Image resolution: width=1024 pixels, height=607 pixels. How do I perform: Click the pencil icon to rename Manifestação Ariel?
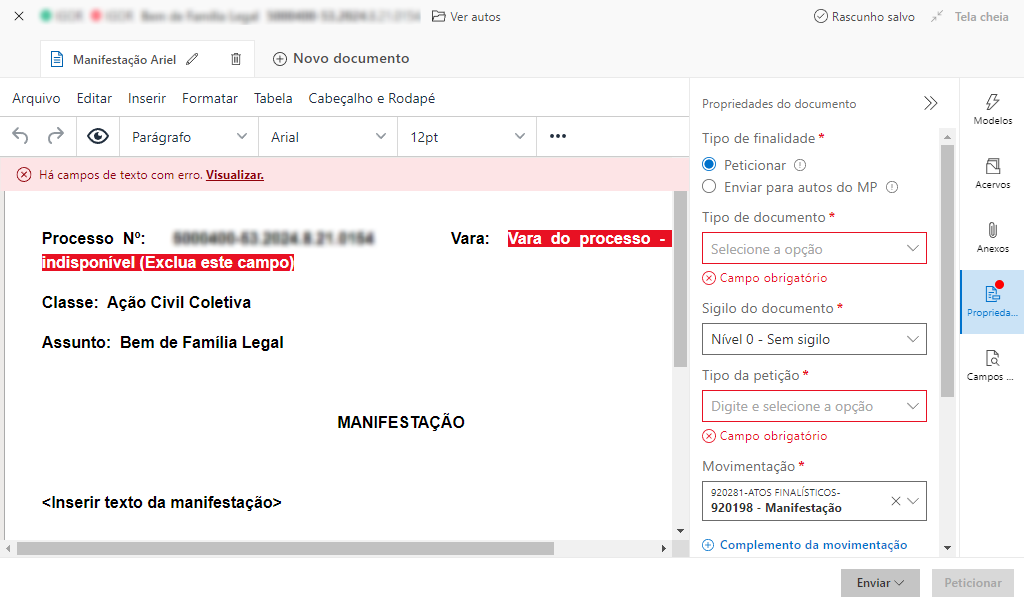pos(193,59)
